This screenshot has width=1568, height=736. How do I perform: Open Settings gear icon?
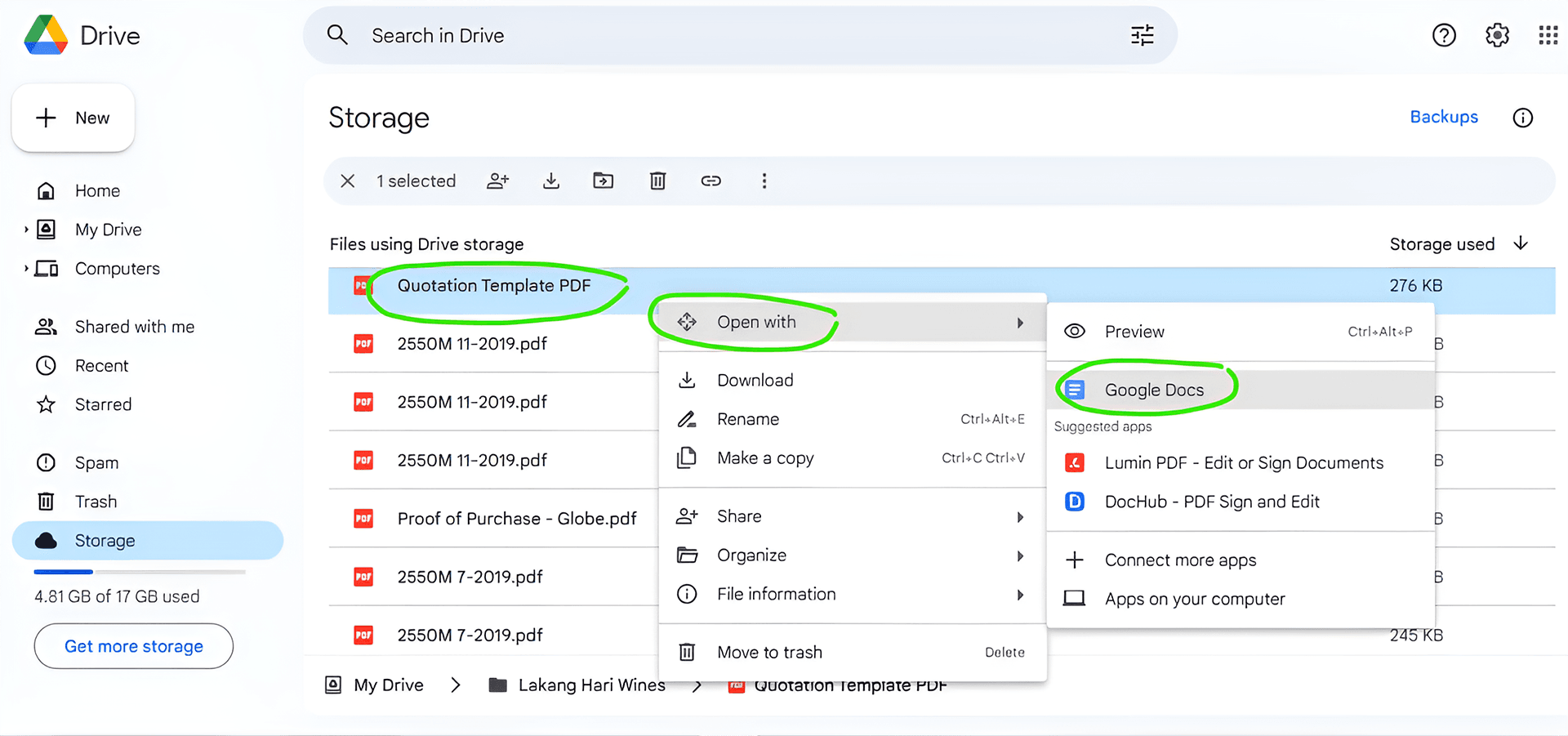1497,35
